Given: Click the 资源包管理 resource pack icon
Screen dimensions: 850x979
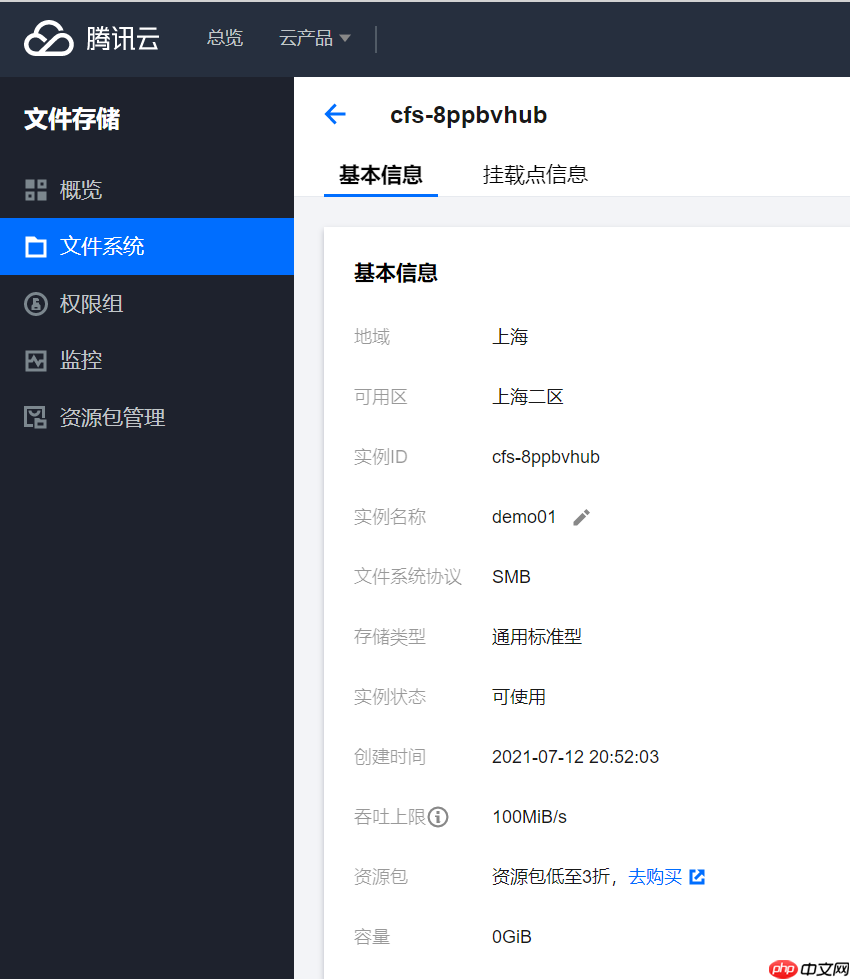Looking at the screenshot, I should tap(36, 417).
